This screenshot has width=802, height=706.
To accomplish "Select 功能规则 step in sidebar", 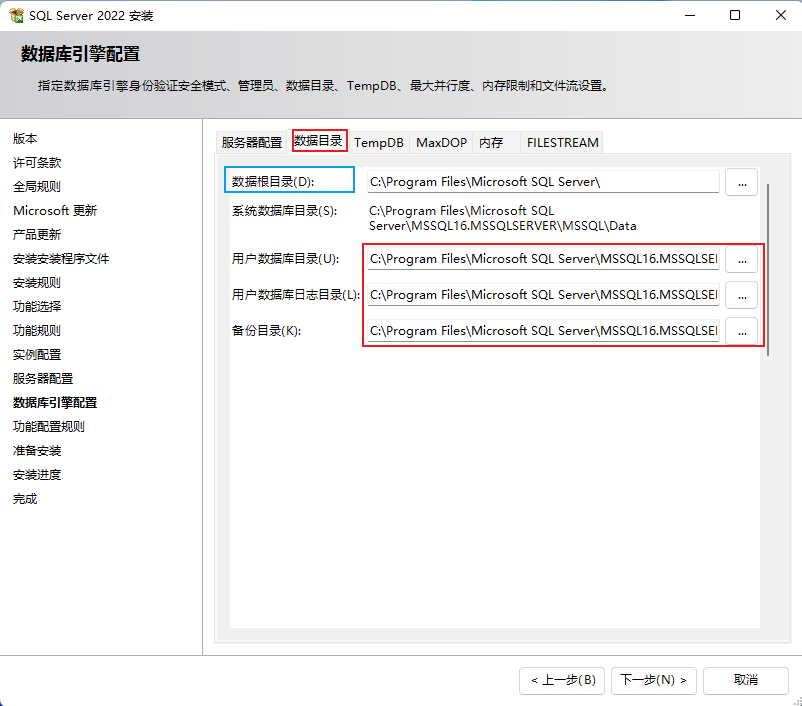I will tap(37, 330).
